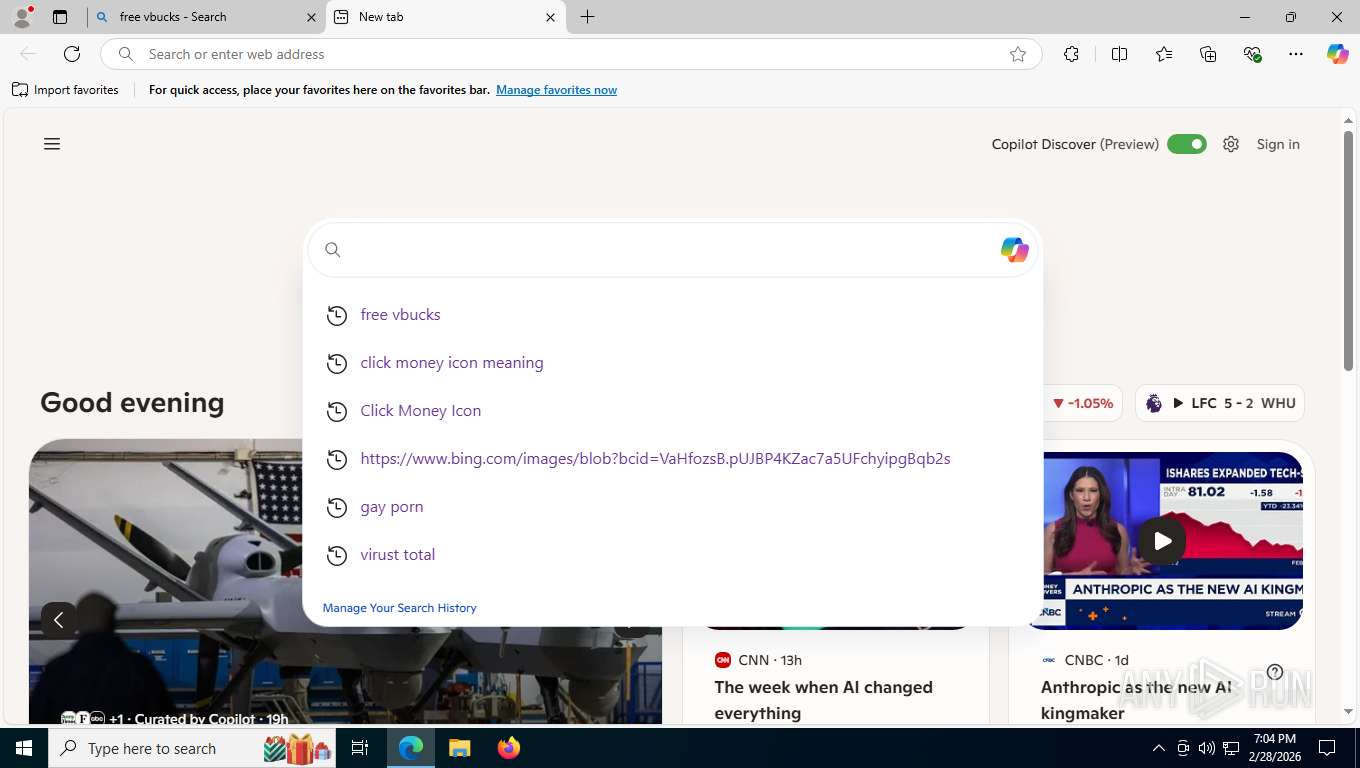
Task: Click the Copilot icon in search box
Action: click(1014, 250)
